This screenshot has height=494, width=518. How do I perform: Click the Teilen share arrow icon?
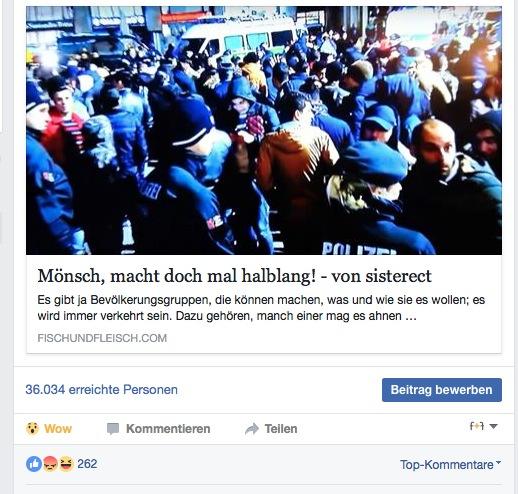pyautogui.click(x=252, y=429)
